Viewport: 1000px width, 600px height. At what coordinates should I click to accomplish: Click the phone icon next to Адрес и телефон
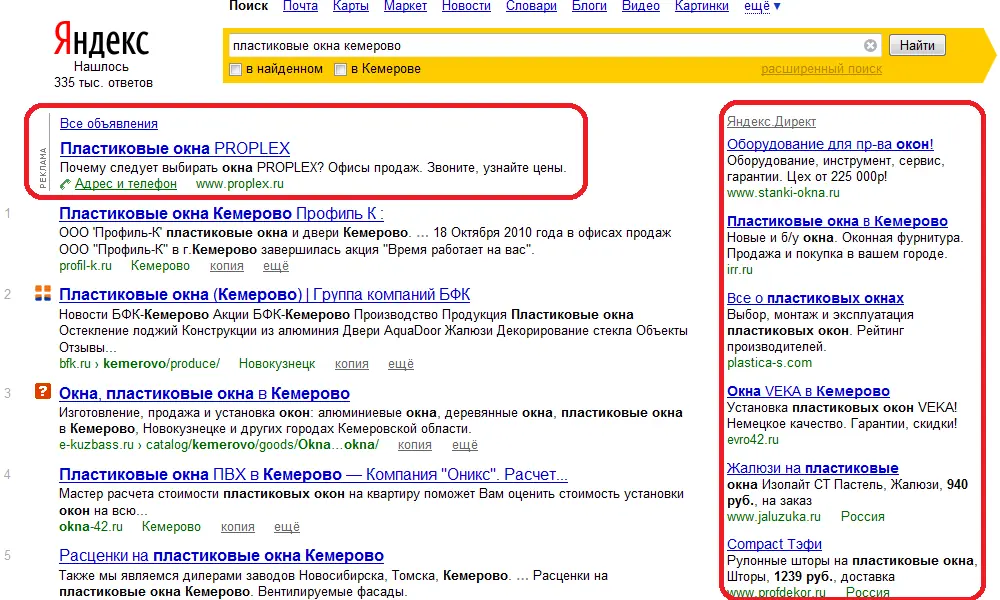point(65,184)
